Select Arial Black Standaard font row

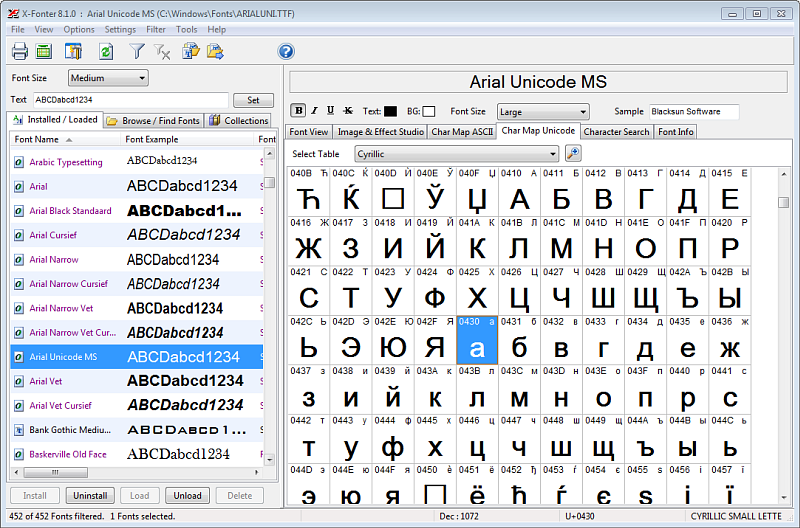(137, 211)
